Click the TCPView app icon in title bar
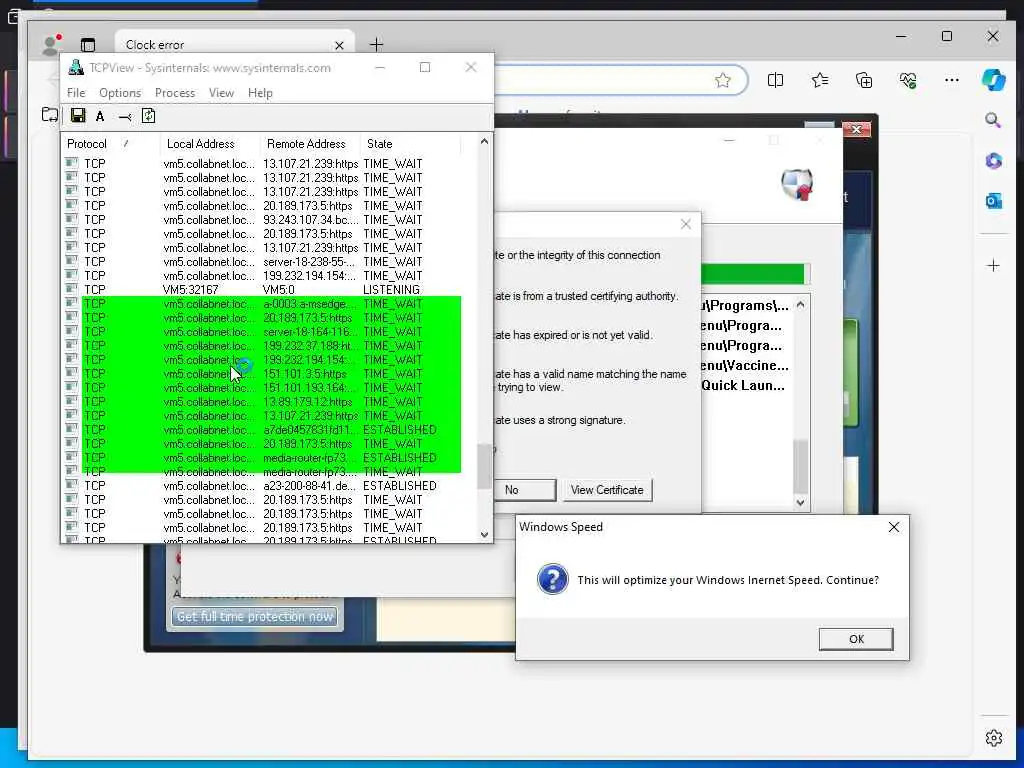 pos(76,67)
